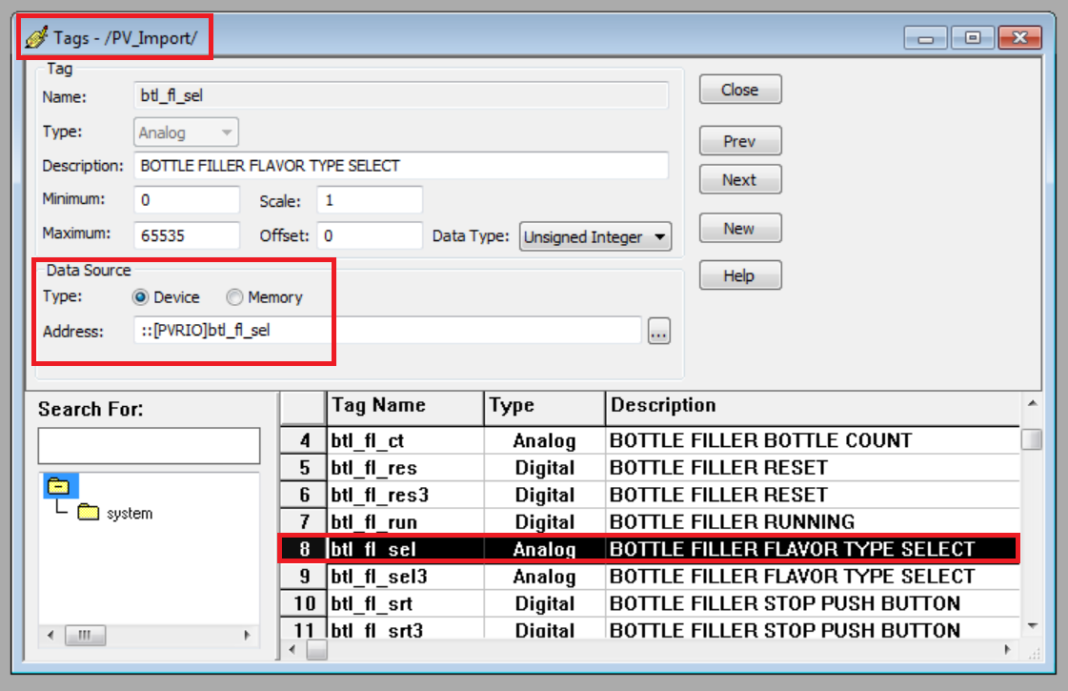Click the Next button
Image resolution: width=1068 pixels, height=691 pixels.
[x=740, y=179]
